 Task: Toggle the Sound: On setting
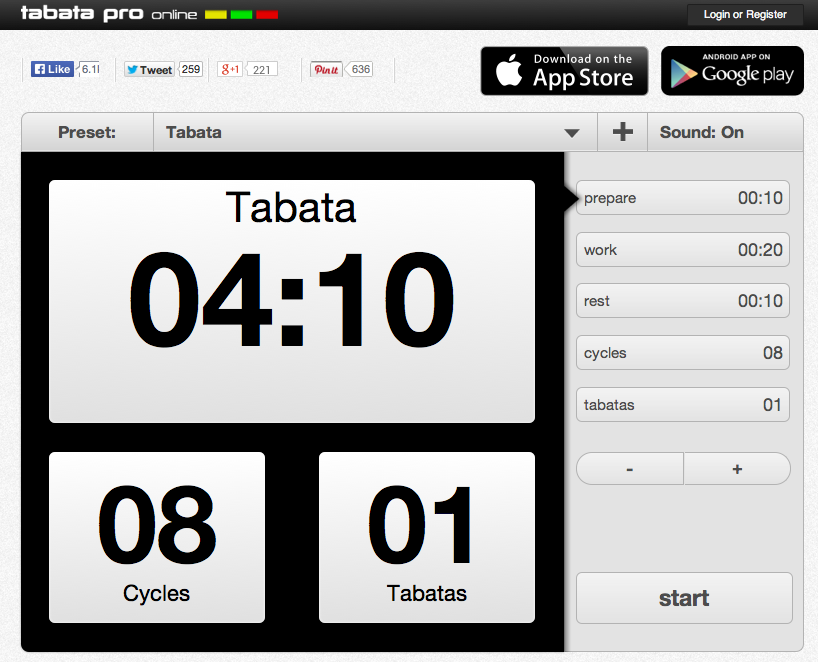point(702,132)
